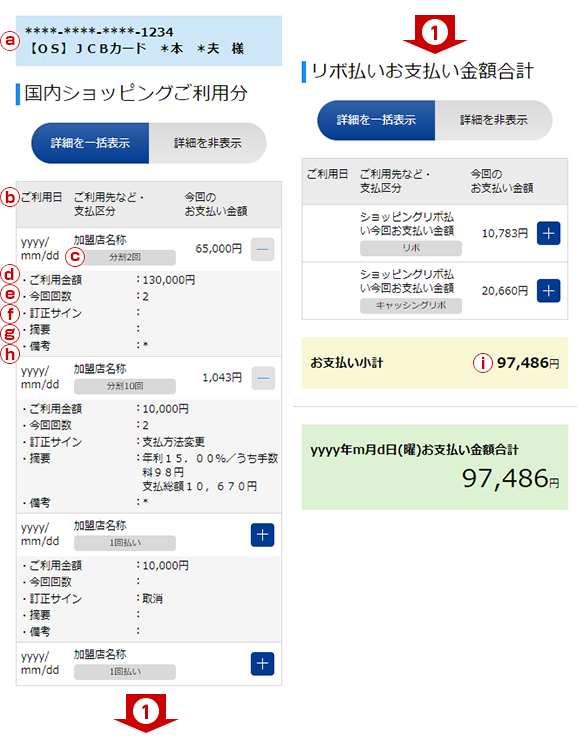Click ご利用先など・支払区分 header in revolving table
585x740 pixels.
tap(394, 181)
